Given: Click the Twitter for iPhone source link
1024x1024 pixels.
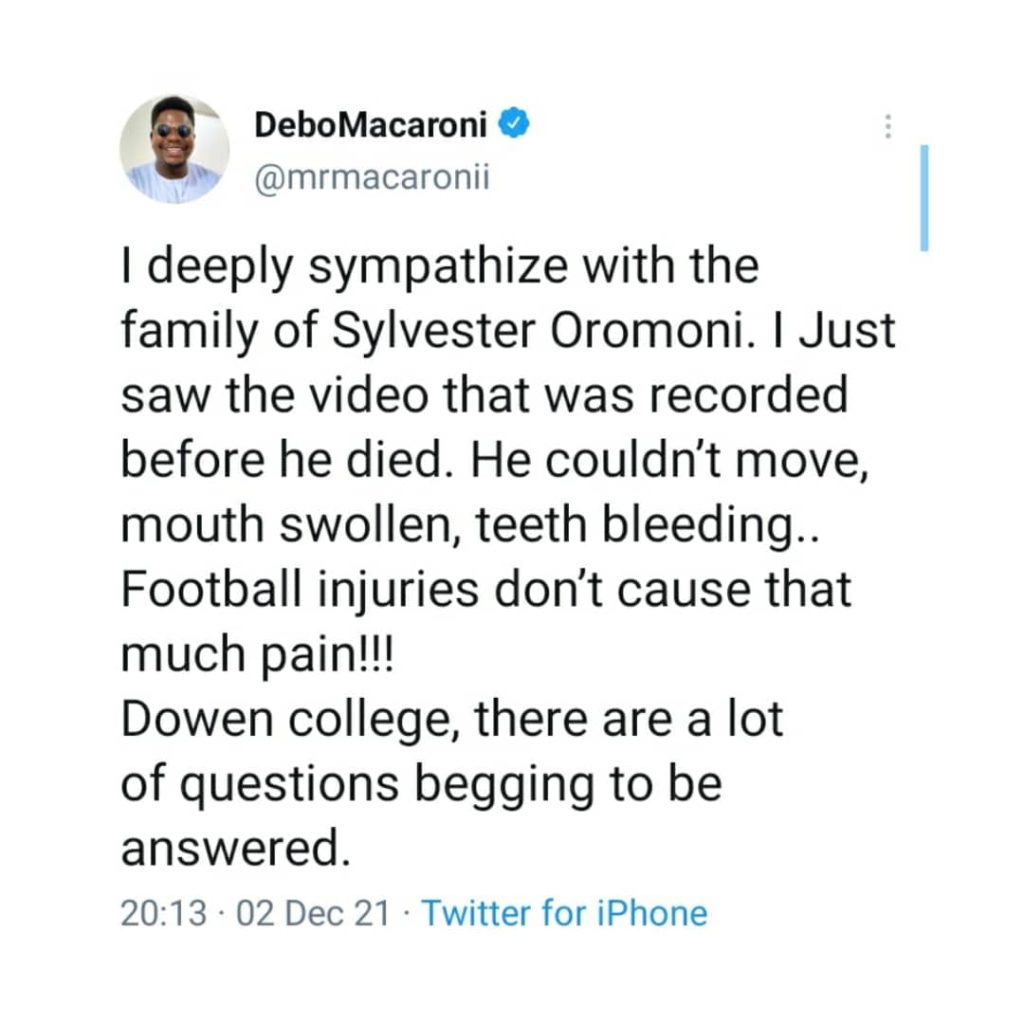Looking at the screenshot, I should pyautogui.click(x=564, y=912).
